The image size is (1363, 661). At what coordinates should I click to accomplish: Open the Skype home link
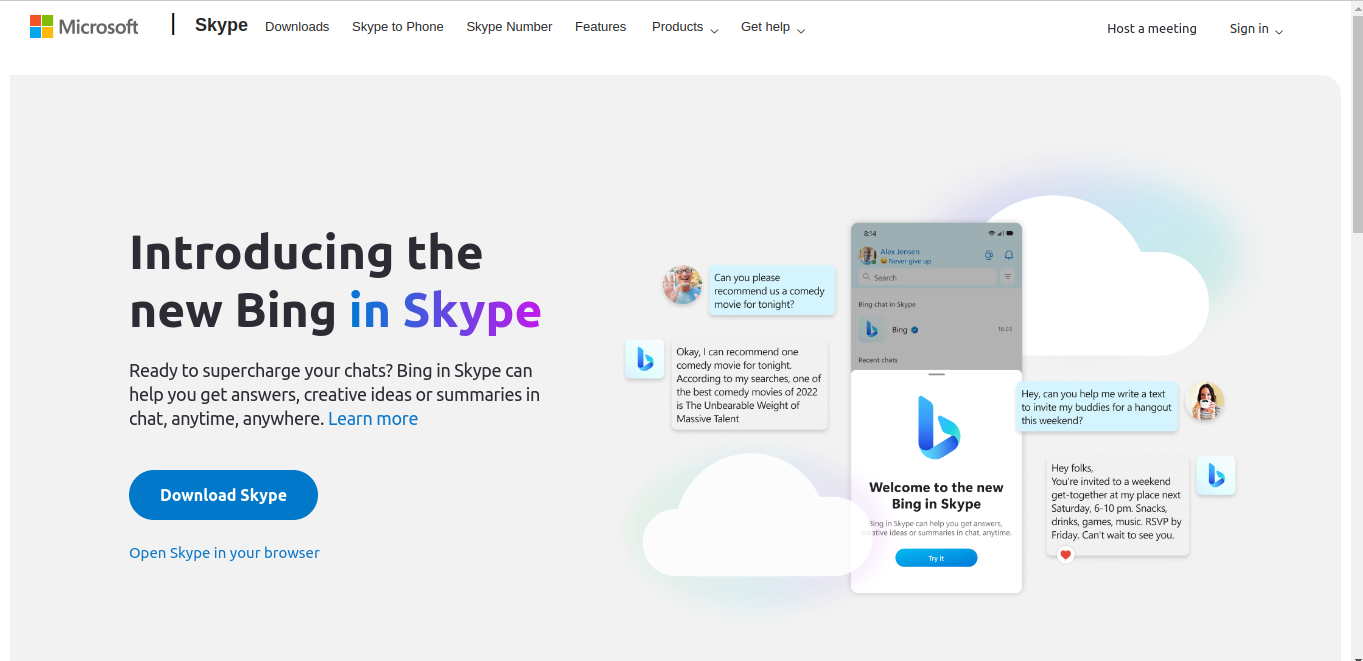[221, 25]
